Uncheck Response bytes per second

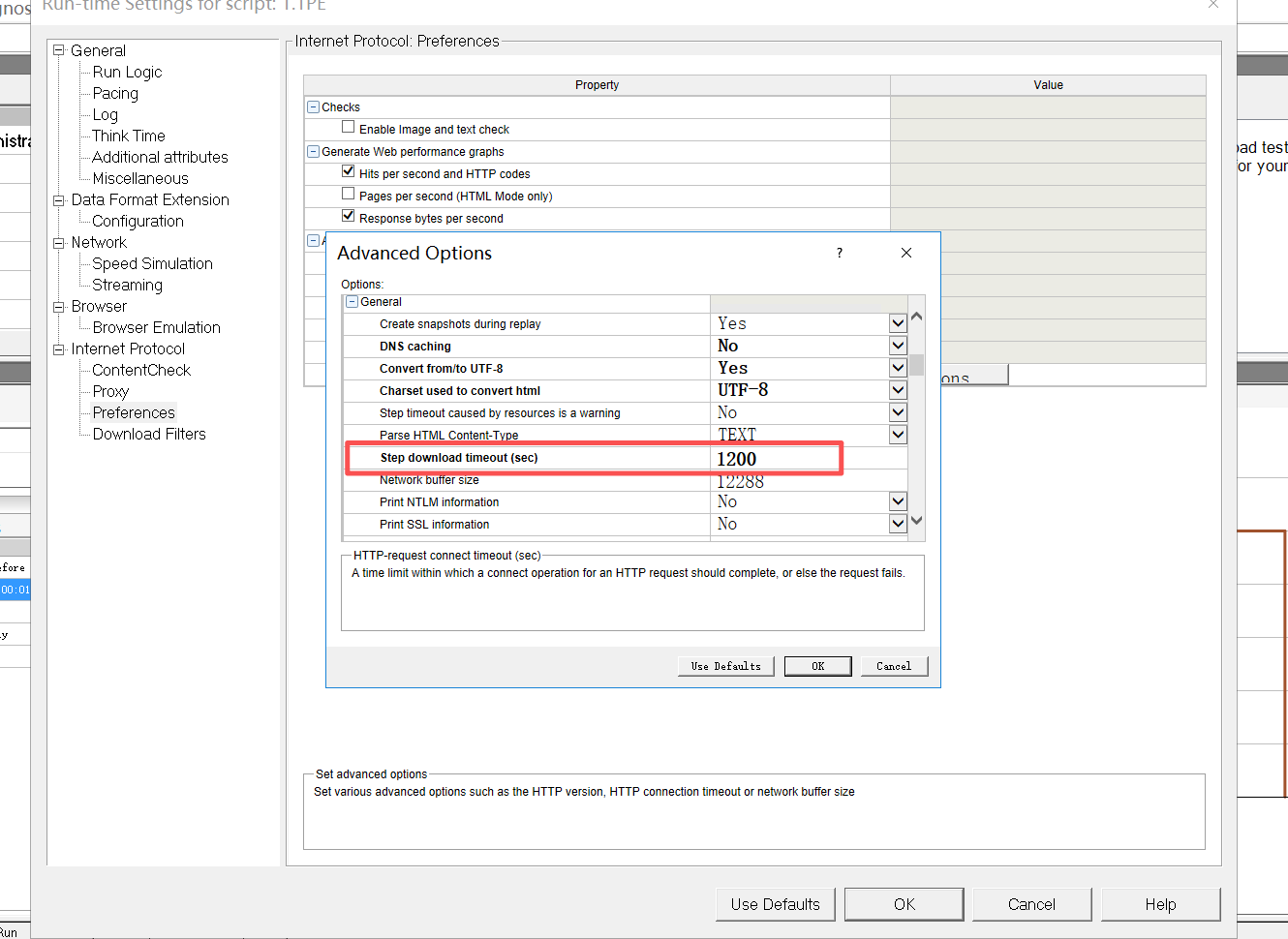[x=348, y=216]
